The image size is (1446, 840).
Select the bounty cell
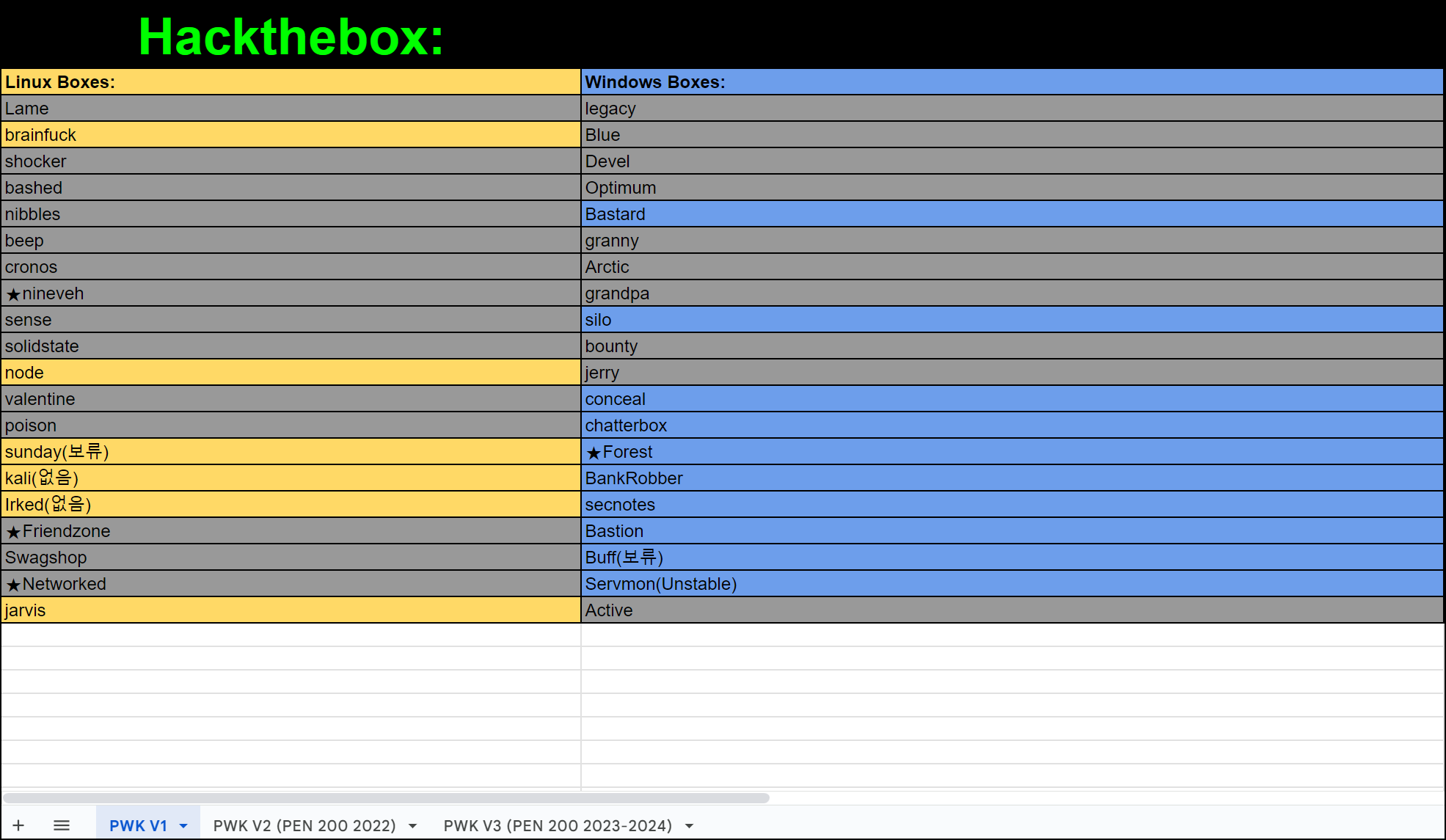1012,346
